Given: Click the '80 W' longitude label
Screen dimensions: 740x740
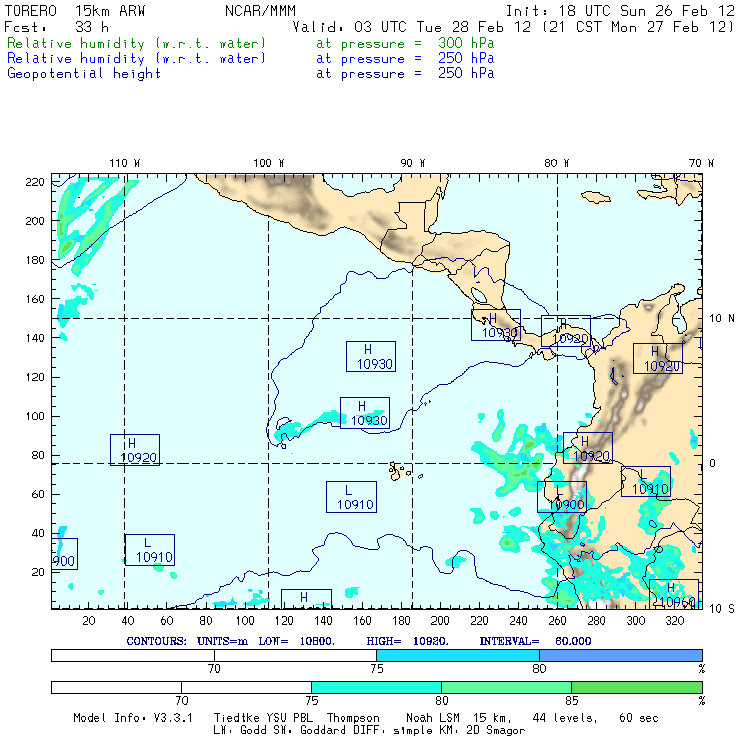Looking at the screenshot, I should point(556,163).
